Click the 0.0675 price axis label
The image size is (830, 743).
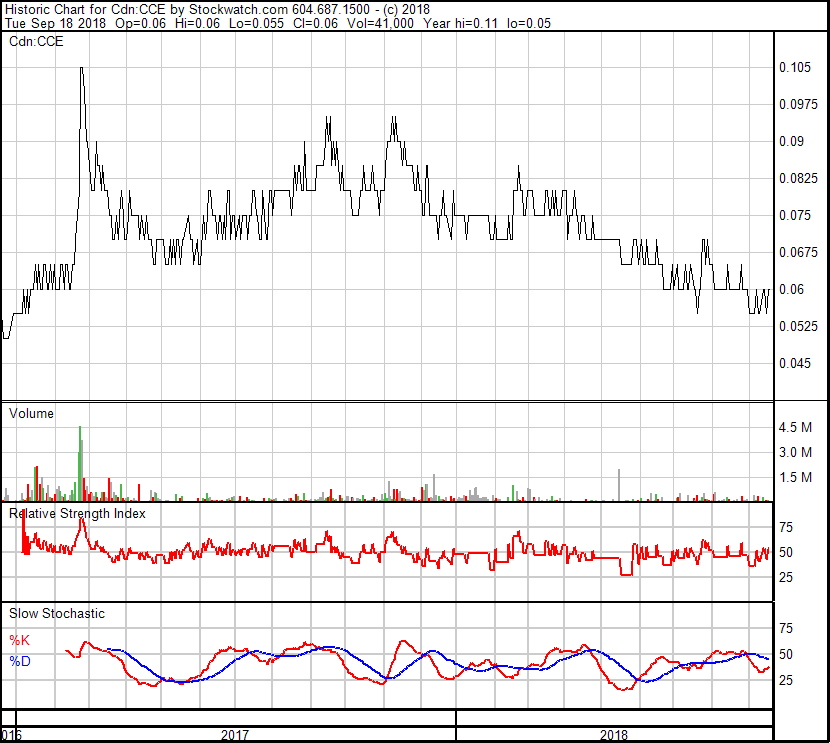click(x=798, y=252)
